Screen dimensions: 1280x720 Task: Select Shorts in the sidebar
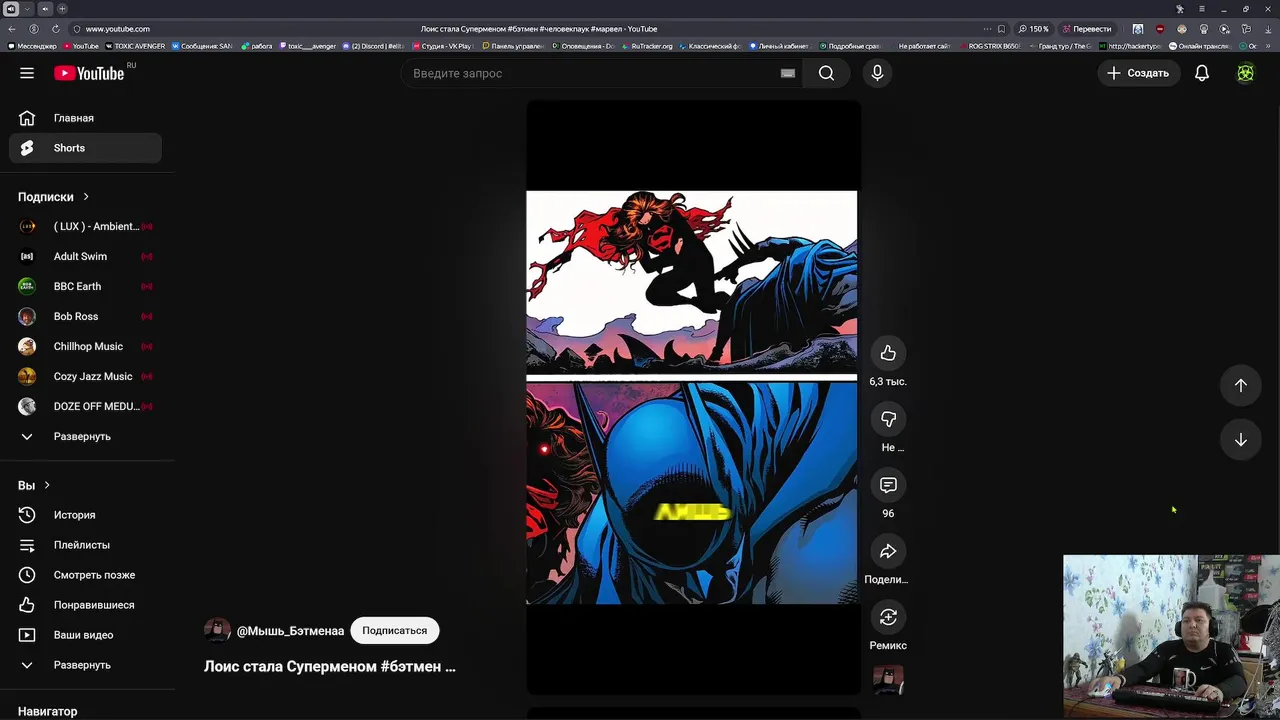[86, 148]
